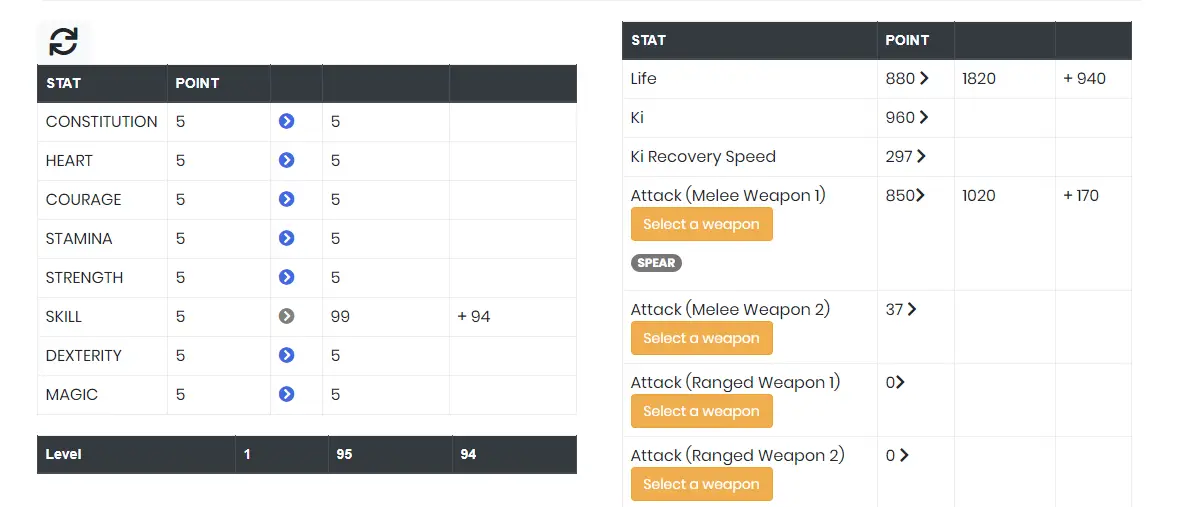Raise COURAGE stat with arrow icon
1181x507 pixels.
click(x=286, y=199)
